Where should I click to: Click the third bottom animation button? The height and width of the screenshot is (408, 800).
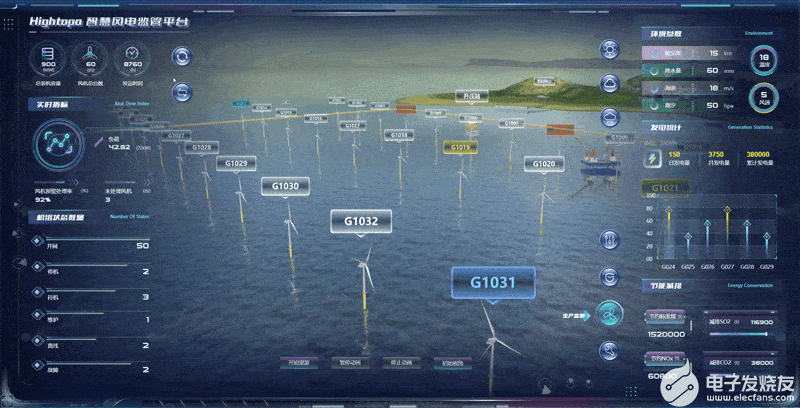(x=402, y=363)
